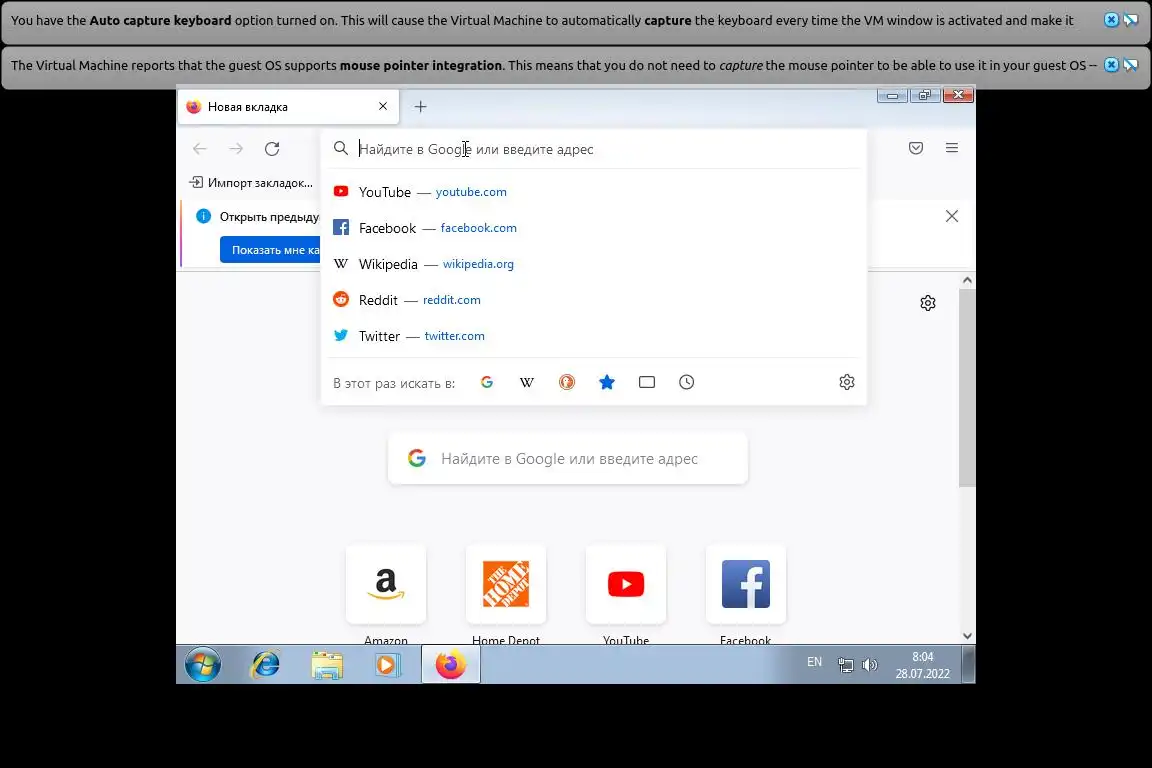Dismiss the Auto capture keyboard notification

click(1112, 20)
